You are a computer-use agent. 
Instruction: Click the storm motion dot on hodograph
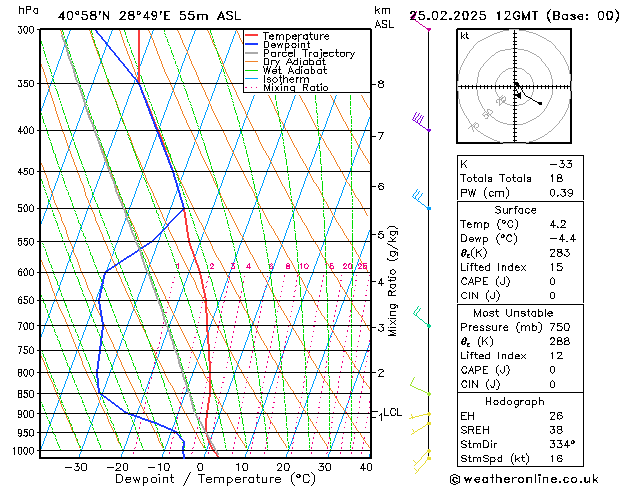click(540, 103)
